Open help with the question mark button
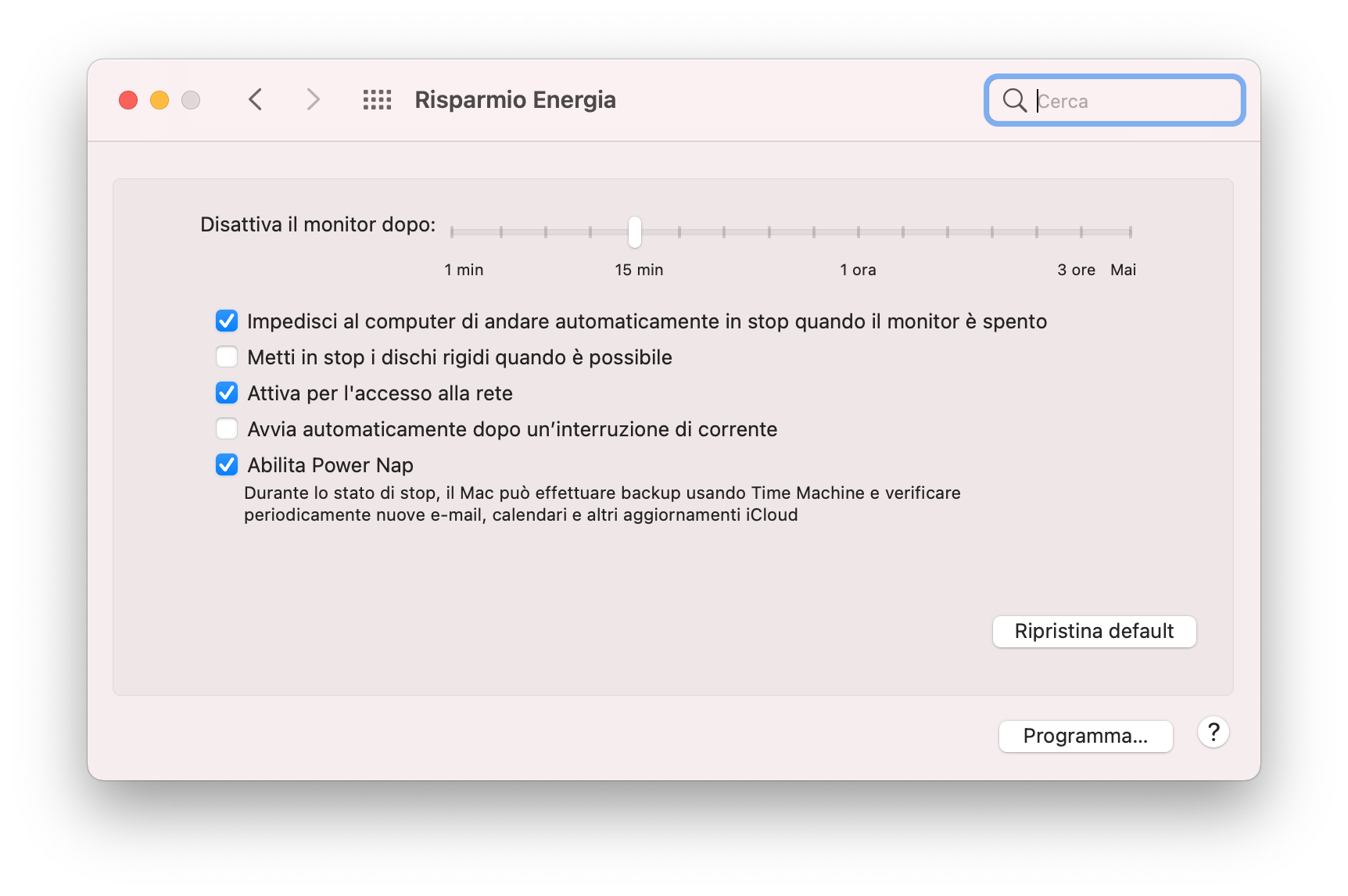 (x=1213, y=733)
